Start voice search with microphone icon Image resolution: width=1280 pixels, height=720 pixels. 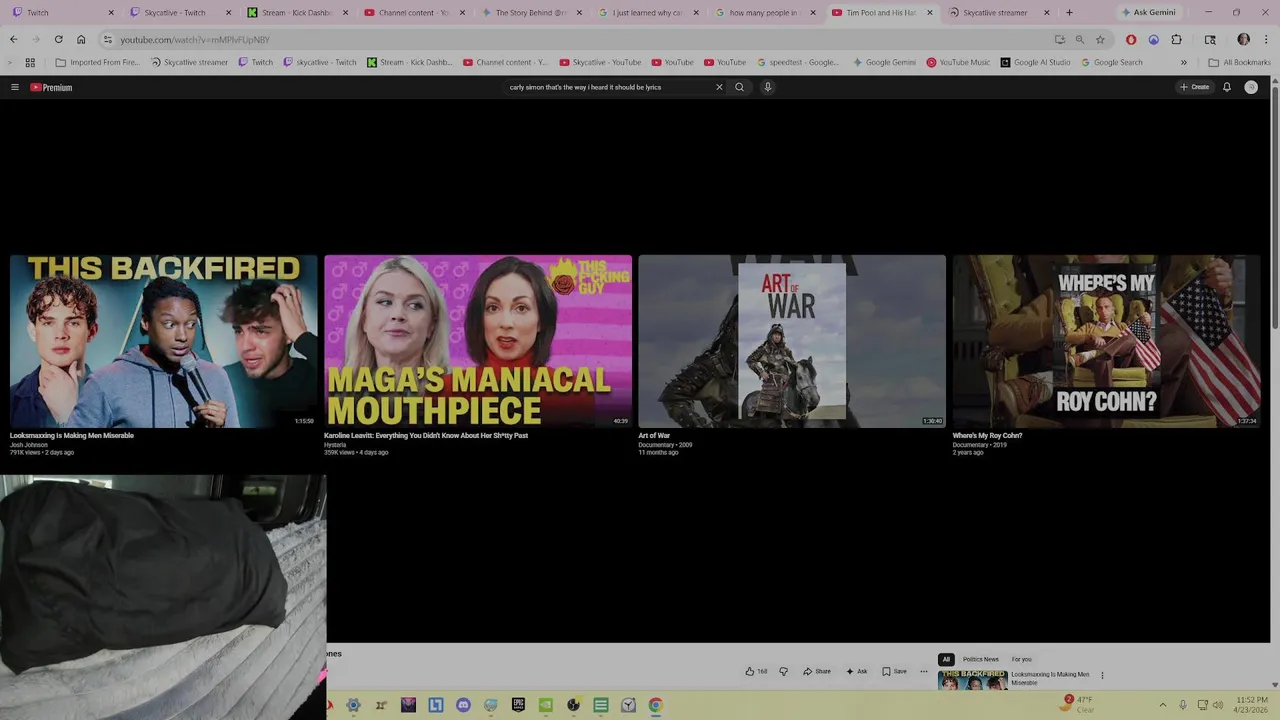pos(768,87)
